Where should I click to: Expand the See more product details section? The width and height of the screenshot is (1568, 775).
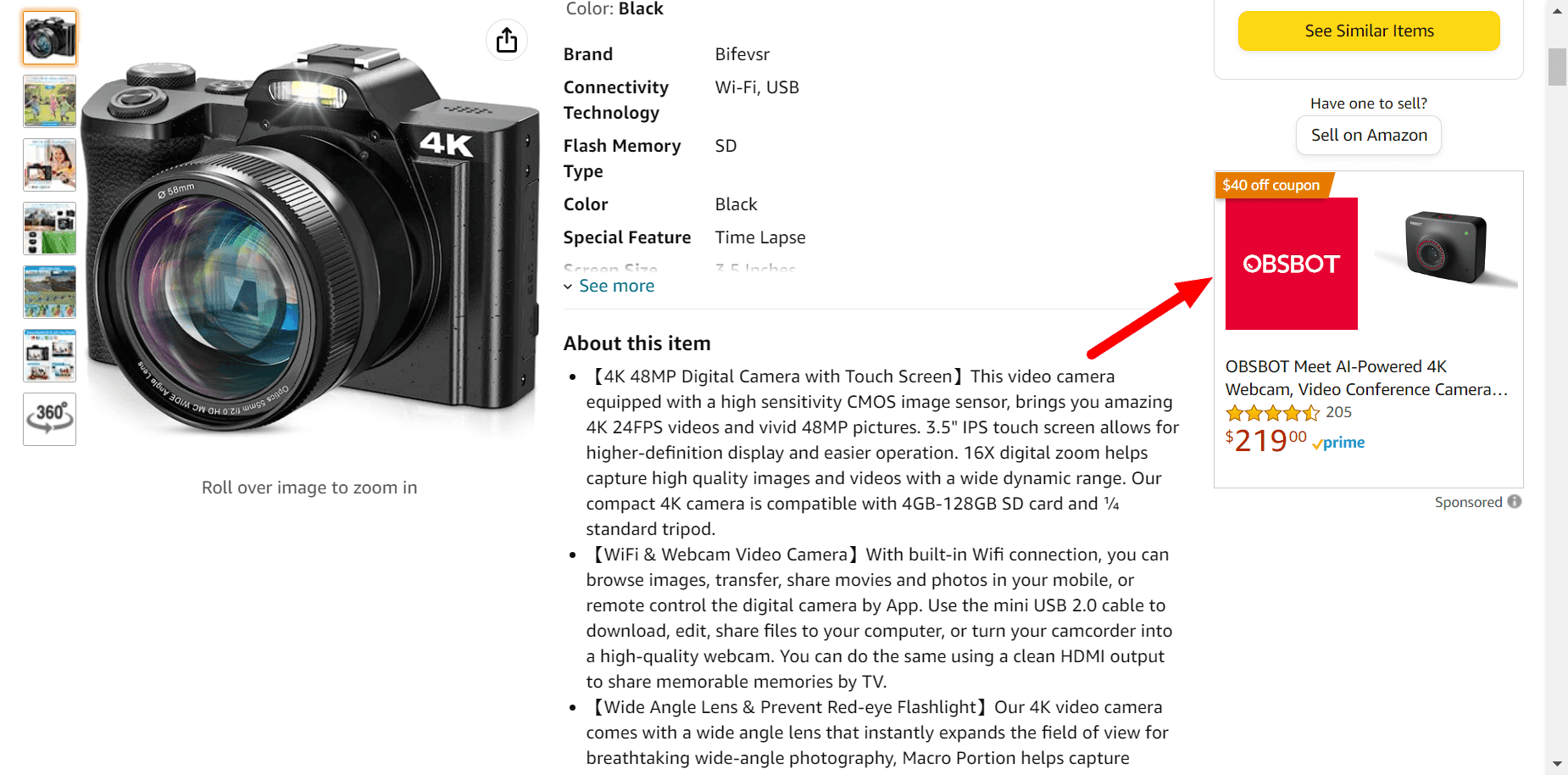616,286
